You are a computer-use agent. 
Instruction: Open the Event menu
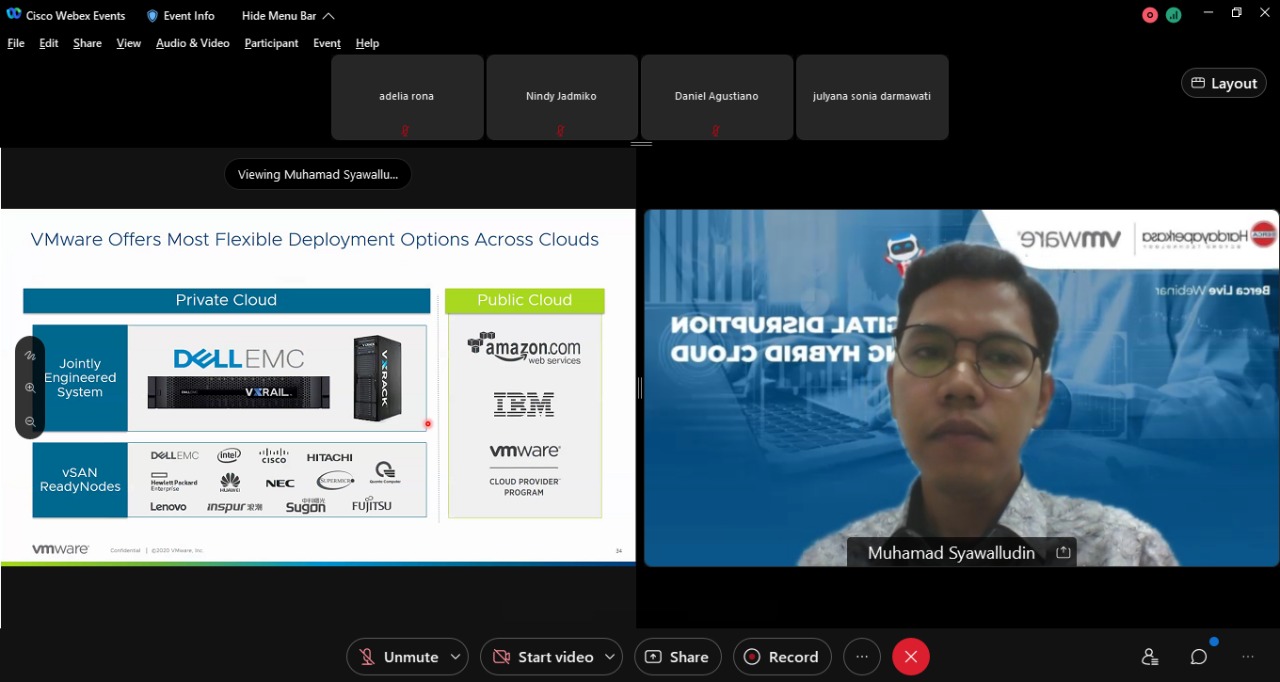(x=327, y=43)
